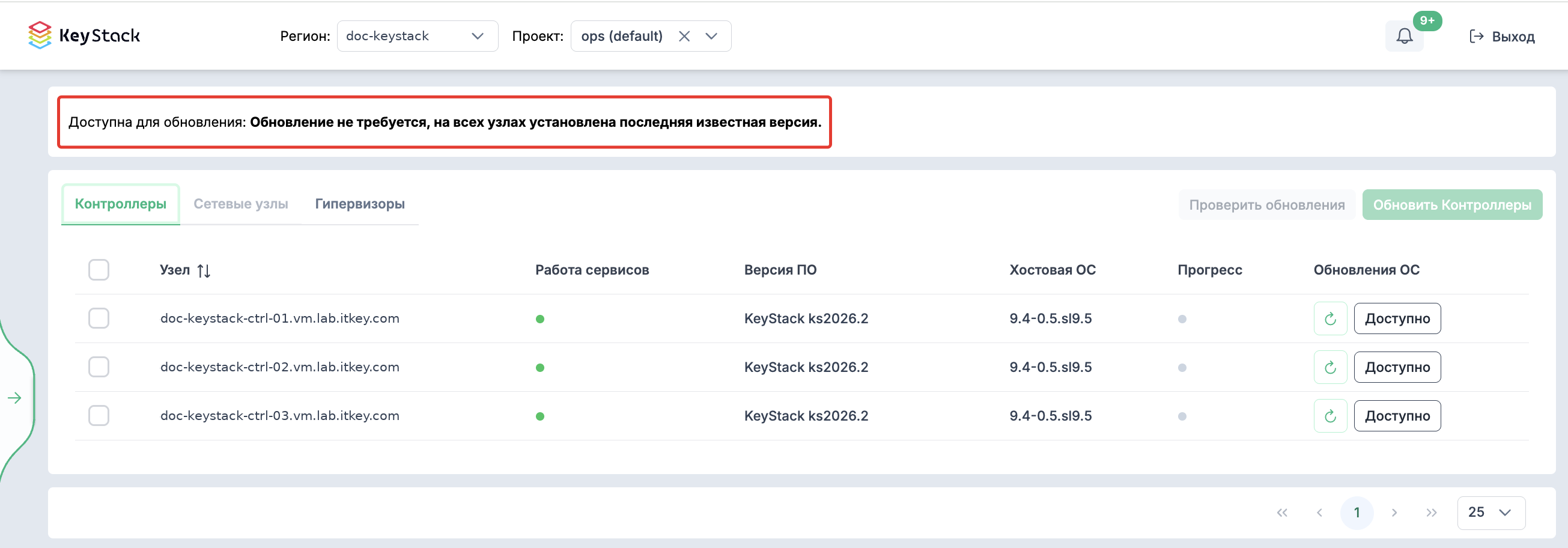Expand the sidebar with the arrow
The height and width of the screenshot is (548, 1568).
(x=14, y=398)
